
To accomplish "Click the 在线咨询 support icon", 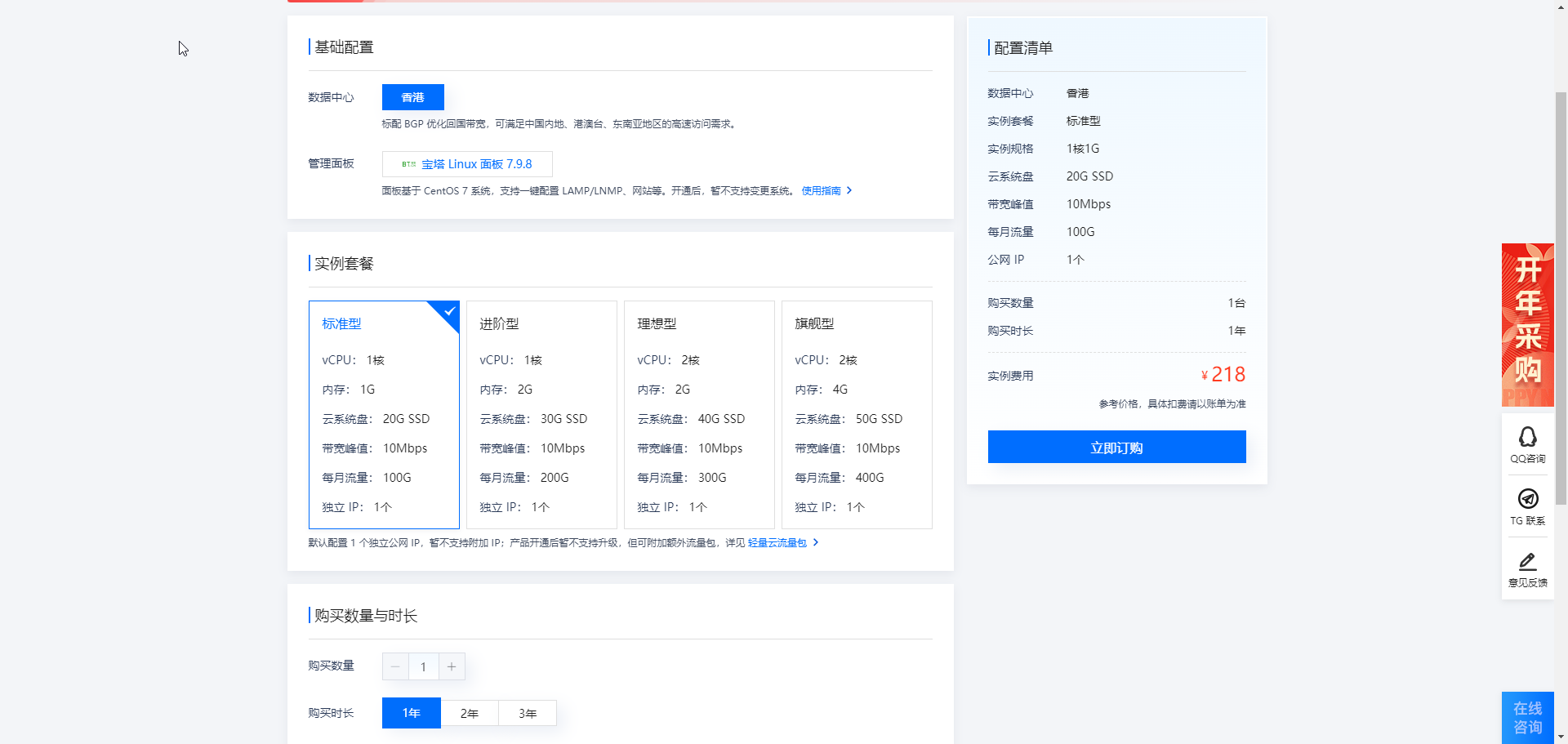I will point(1527,717).
